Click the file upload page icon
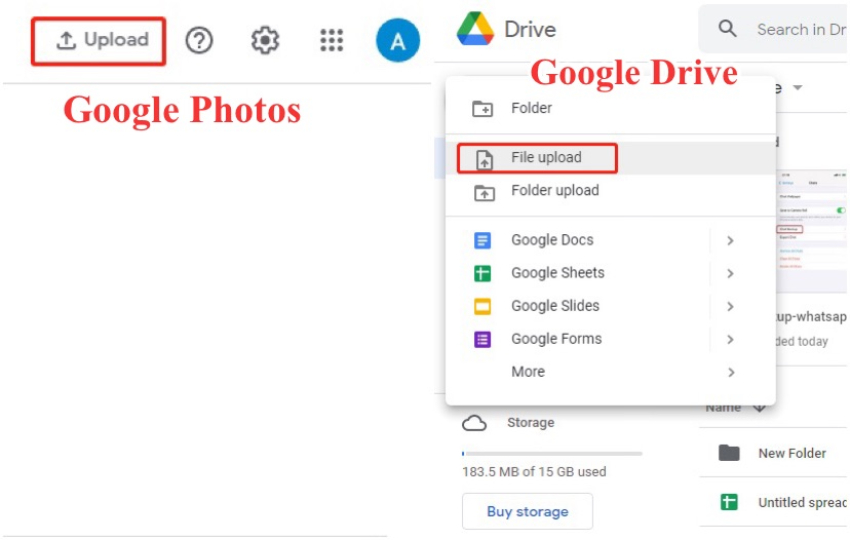The image size is (850, 540). coord(484,160)
